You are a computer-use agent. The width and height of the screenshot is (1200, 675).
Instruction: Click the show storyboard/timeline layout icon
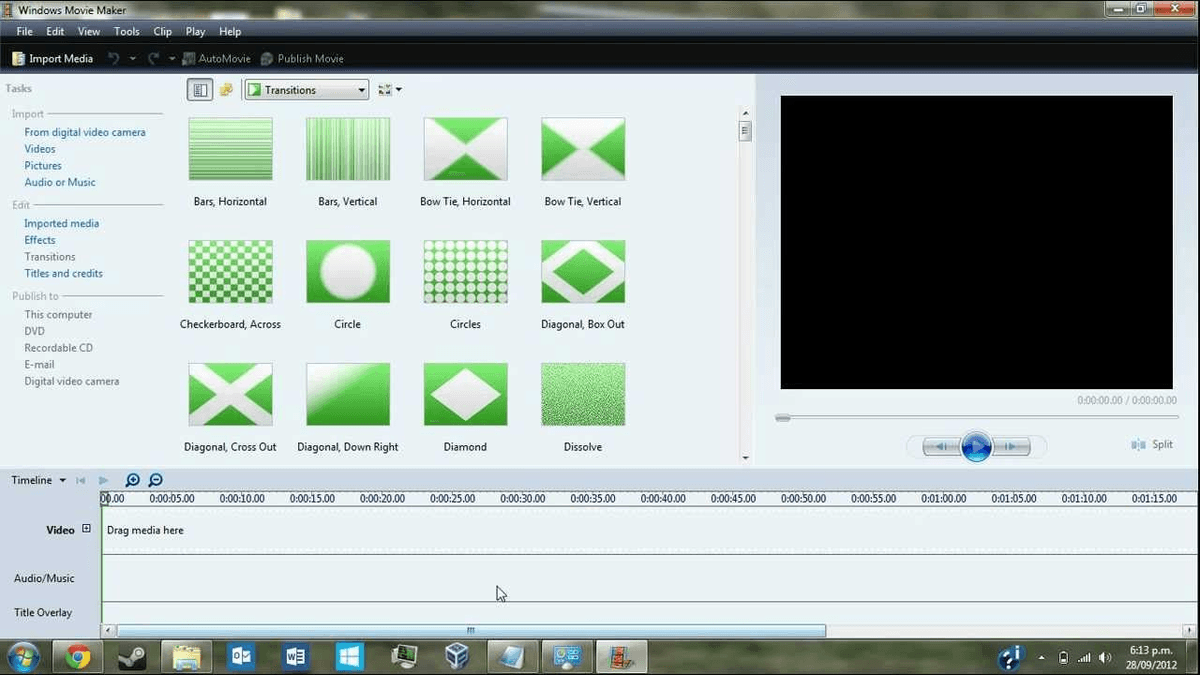point(199,89)
